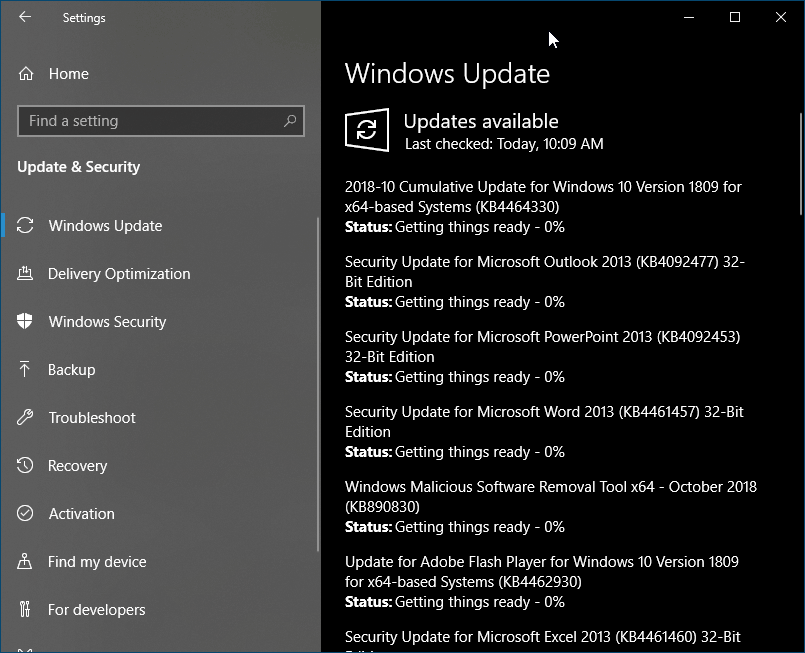Click the Backup arrow icon
This screenshot has height=653, width=805.
(x=25, y=369)
